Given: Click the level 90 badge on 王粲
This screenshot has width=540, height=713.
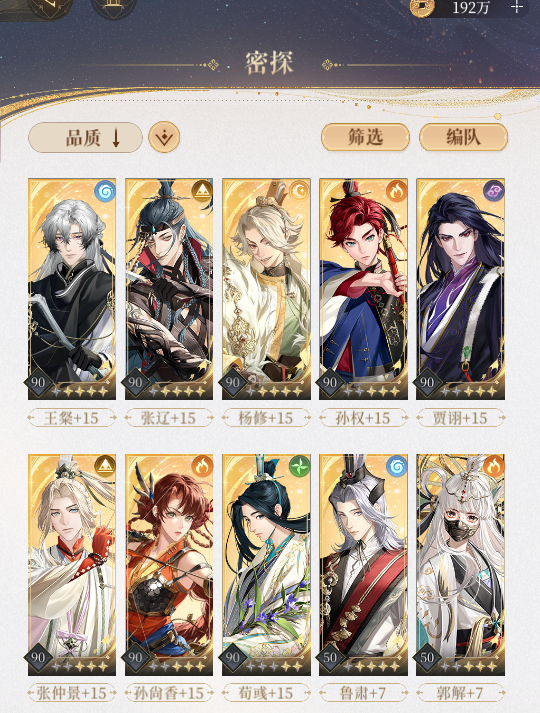Looking at the screenshot, I should coord(38,382).
